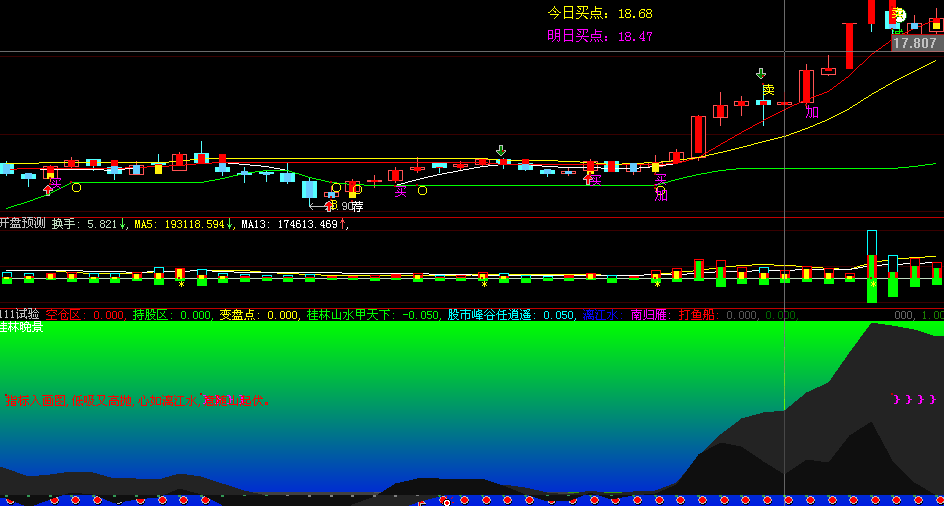Image resolution: width=944 pixels, height=506 pixels.
Task: Click 桂林山水甲天下: -0.050 value
Action: coord(373,314)
